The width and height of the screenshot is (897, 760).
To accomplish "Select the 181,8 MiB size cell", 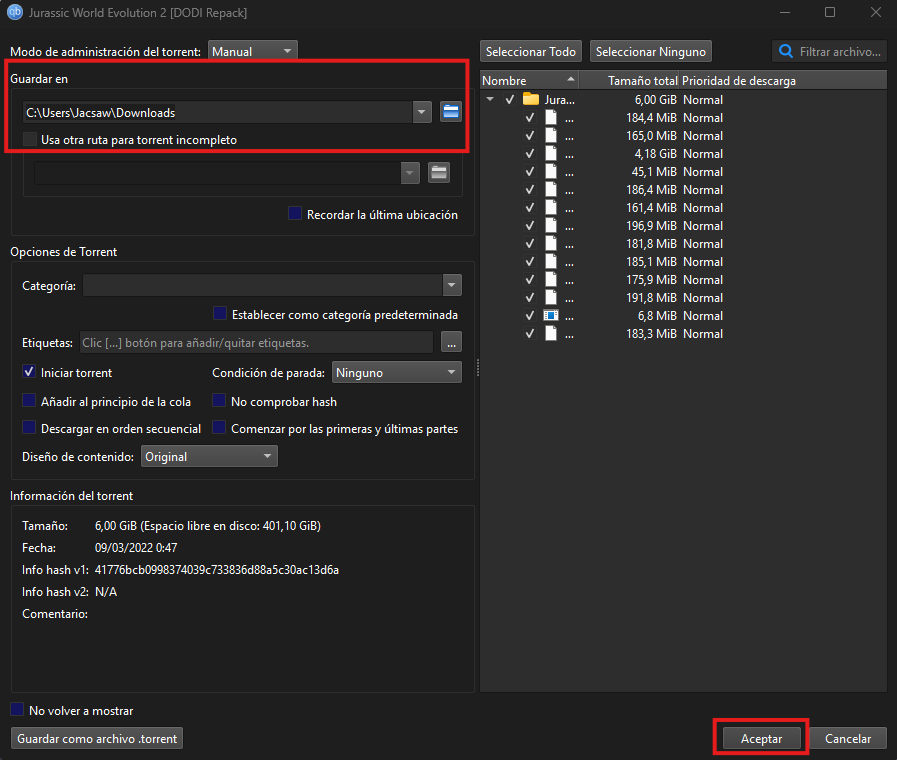I will pyautogui.click(x=652, y=244).
